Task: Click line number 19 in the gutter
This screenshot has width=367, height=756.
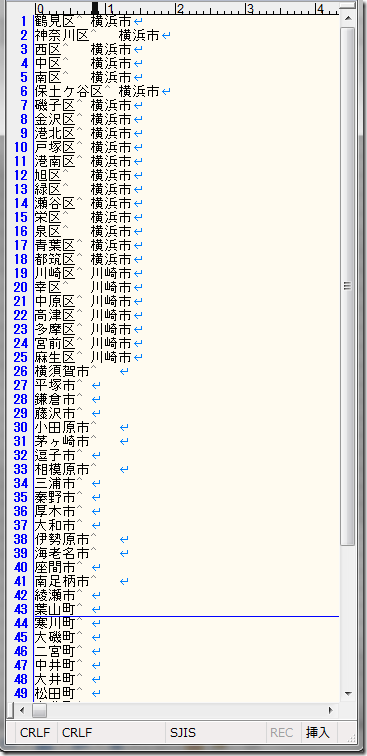Action: click(x=22, y=273)
